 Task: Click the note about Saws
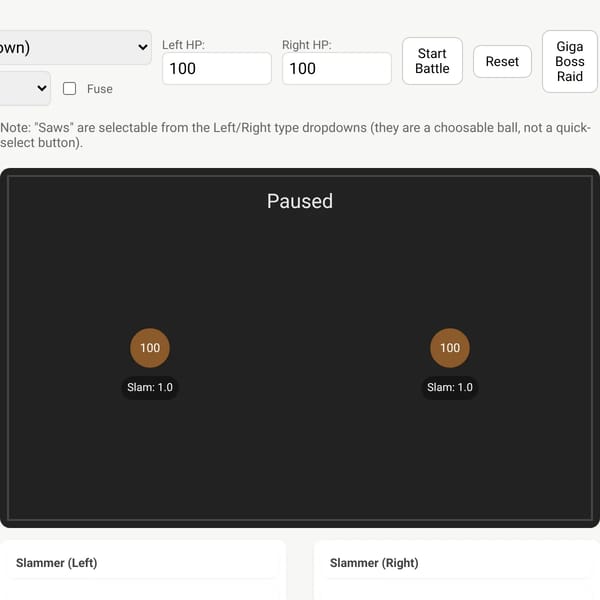coord(295,135)
